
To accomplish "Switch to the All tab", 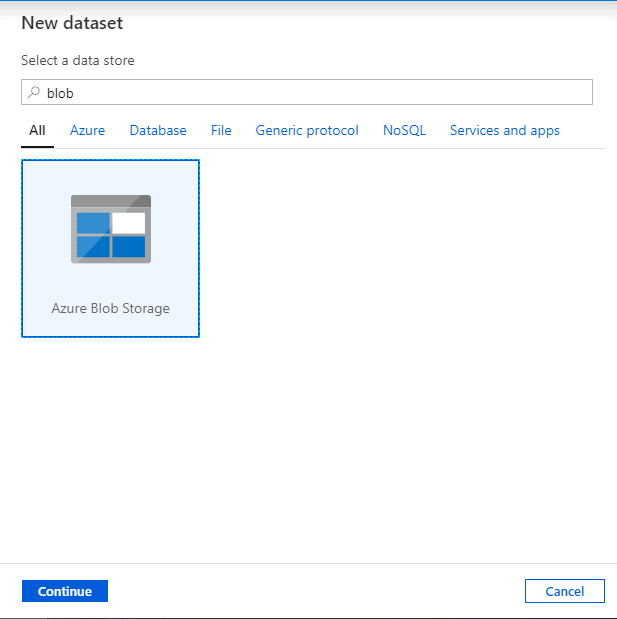I will pyautogui.click(x=37, y=130).
